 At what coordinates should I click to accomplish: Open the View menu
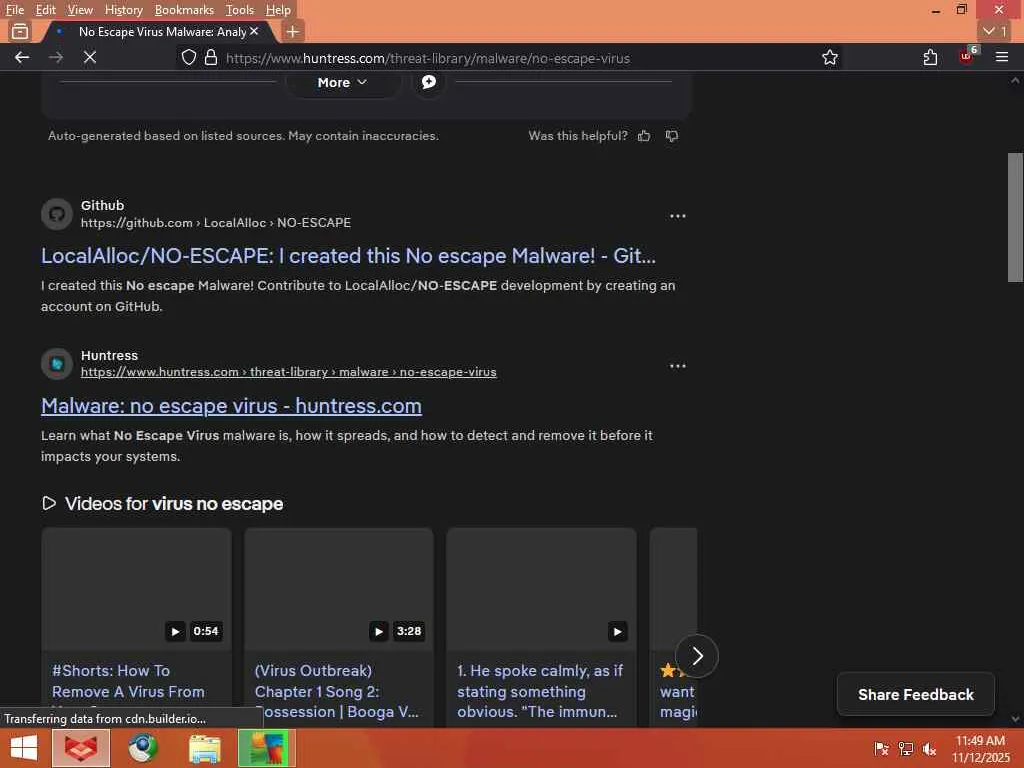[80, 10]
